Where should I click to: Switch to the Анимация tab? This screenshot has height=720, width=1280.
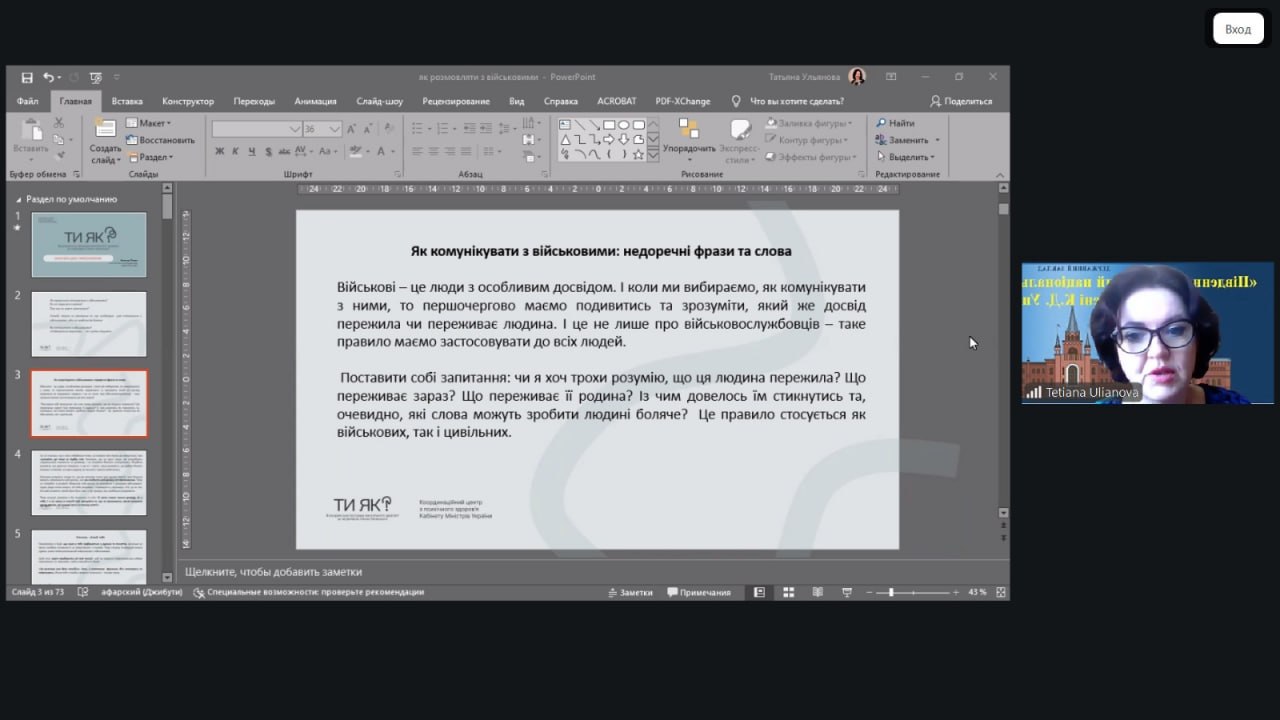315,101
